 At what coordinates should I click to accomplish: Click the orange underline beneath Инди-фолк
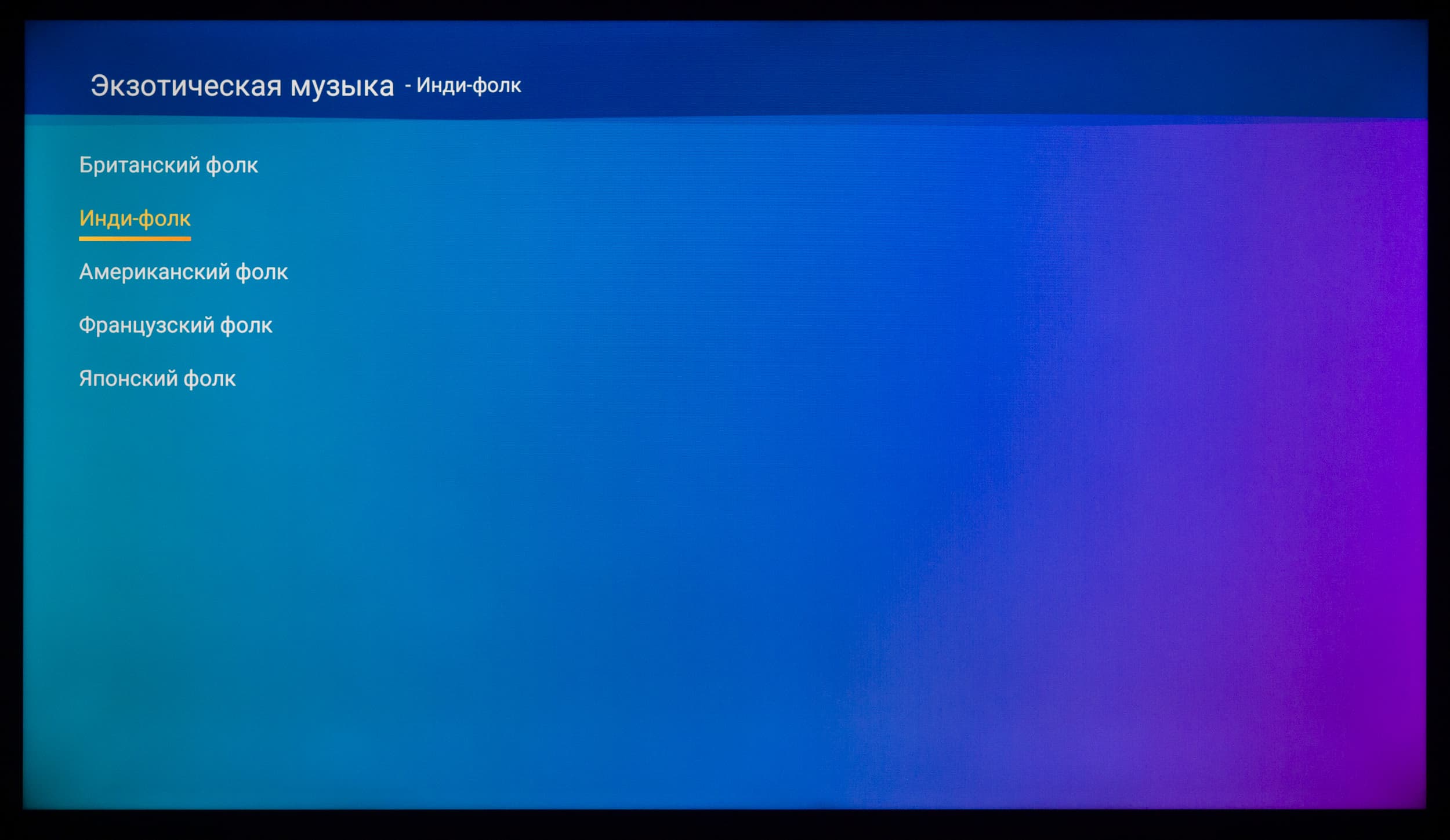(x=135, y=238)
